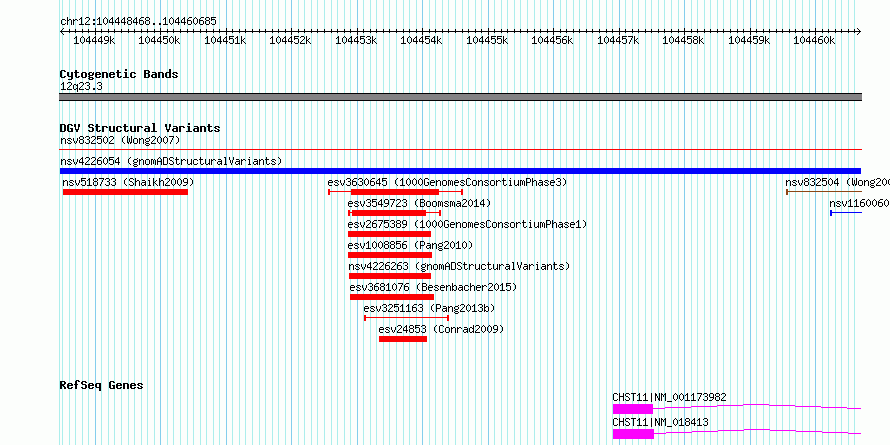The width and height of the screenshot is (890, 445).
Task: Click the 104457k ruler tick label
Action: pos(618,40)
